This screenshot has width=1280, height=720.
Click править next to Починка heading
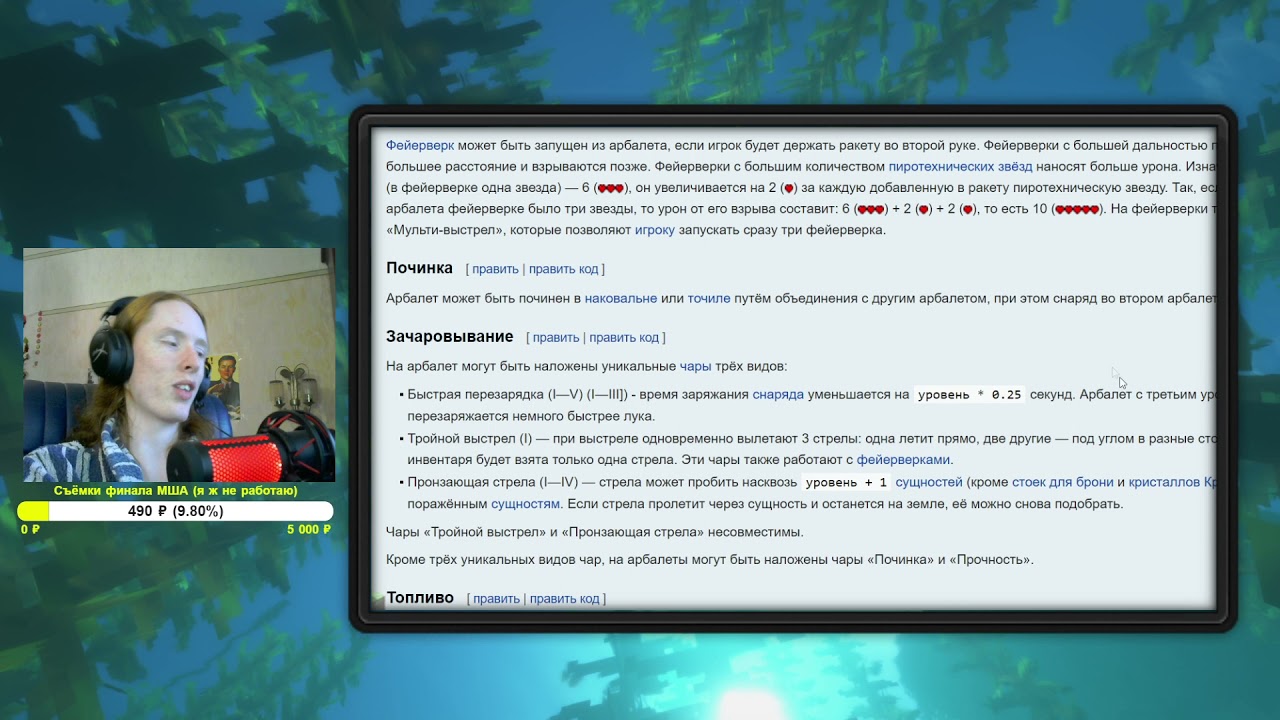pos(495,269)
